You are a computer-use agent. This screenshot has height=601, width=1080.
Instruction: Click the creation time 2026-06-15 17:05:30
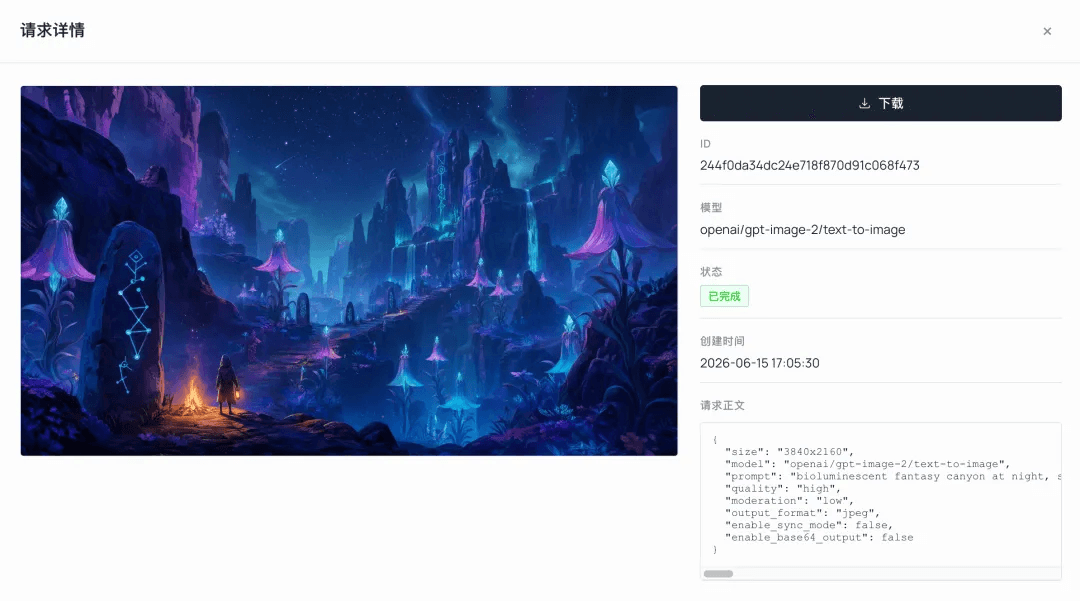(760, 363)
